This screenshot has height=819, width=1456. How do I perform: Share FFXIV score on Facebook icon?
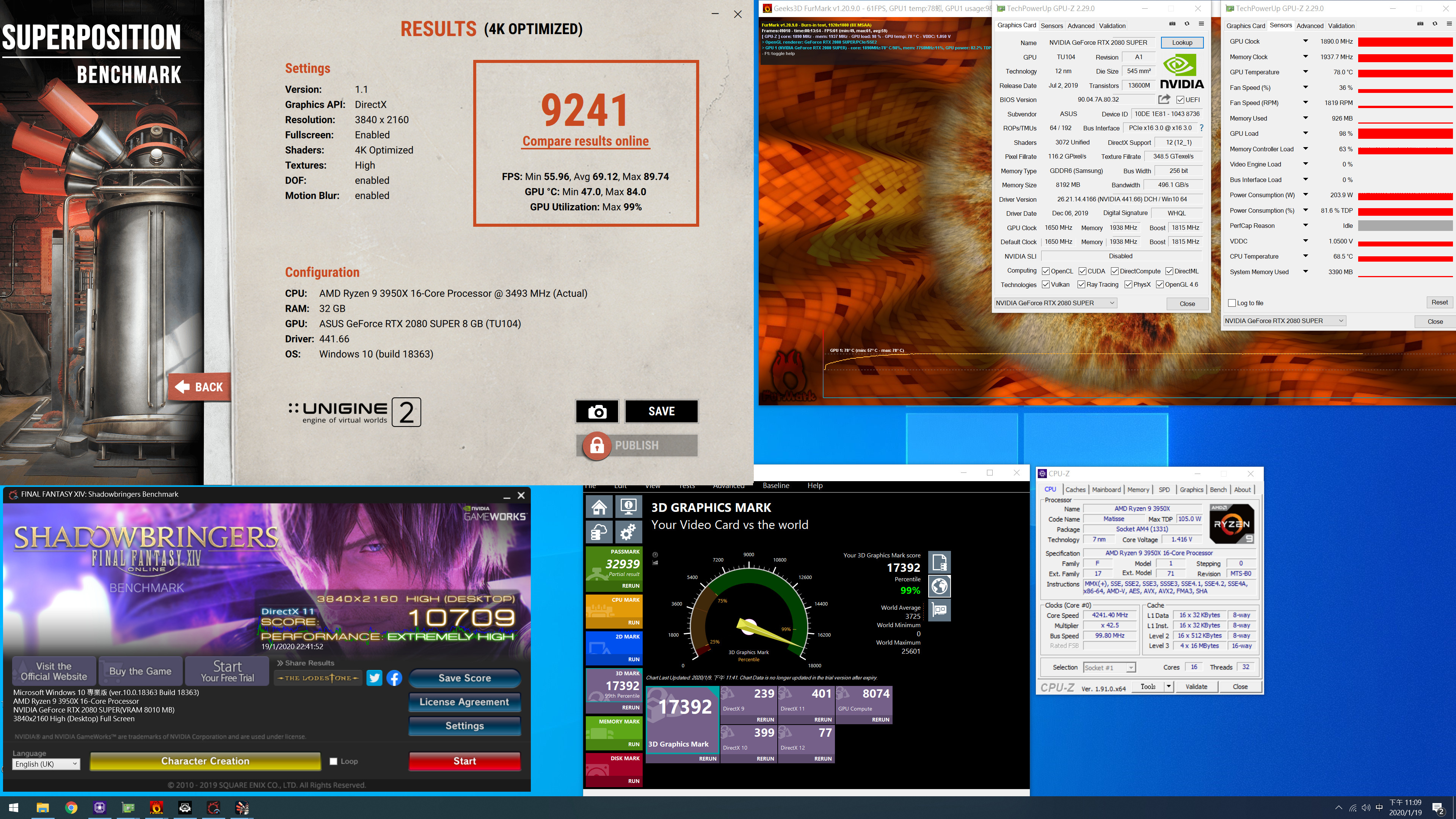(394, 678)
